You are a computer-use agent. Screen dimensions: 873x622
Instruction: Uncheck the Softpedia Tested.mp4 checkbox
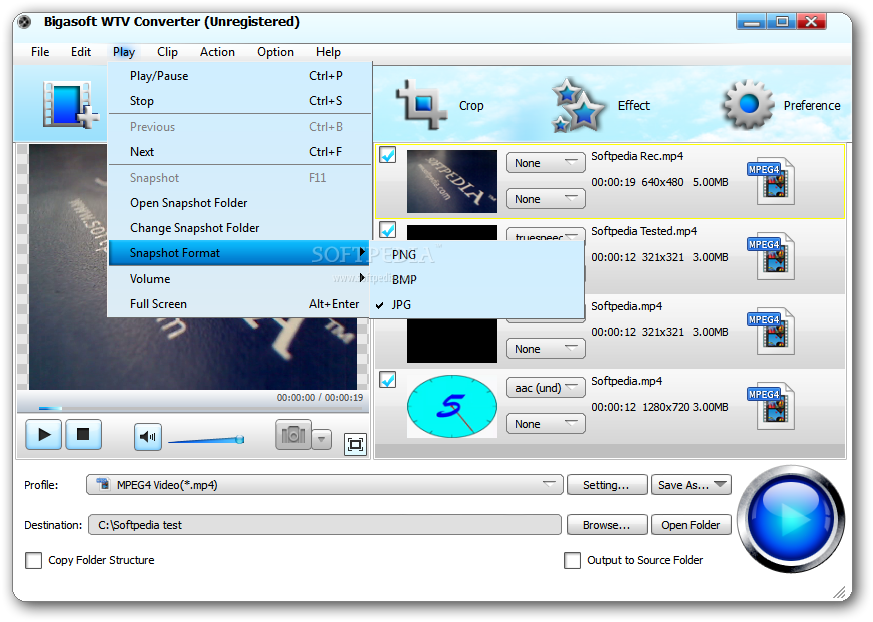point(388,229)
